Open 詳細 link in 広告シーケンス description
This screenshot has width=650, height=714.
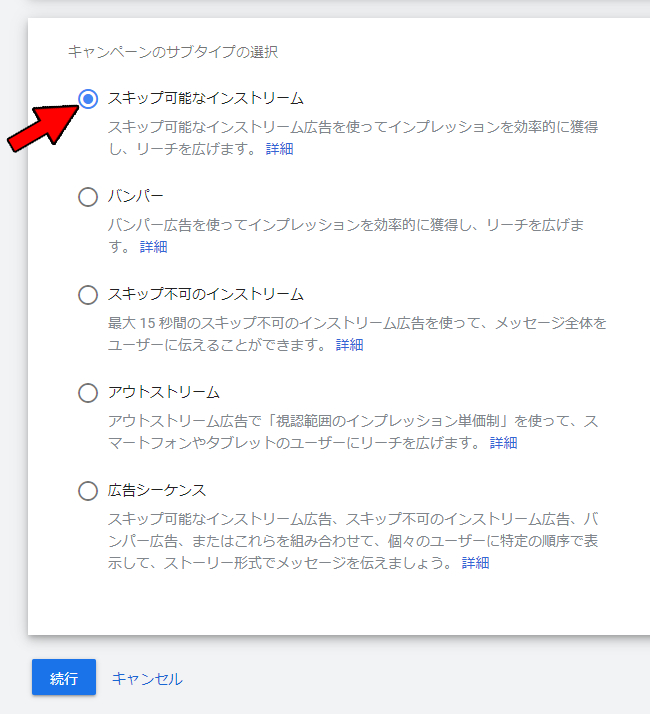[x=476, y=563]
